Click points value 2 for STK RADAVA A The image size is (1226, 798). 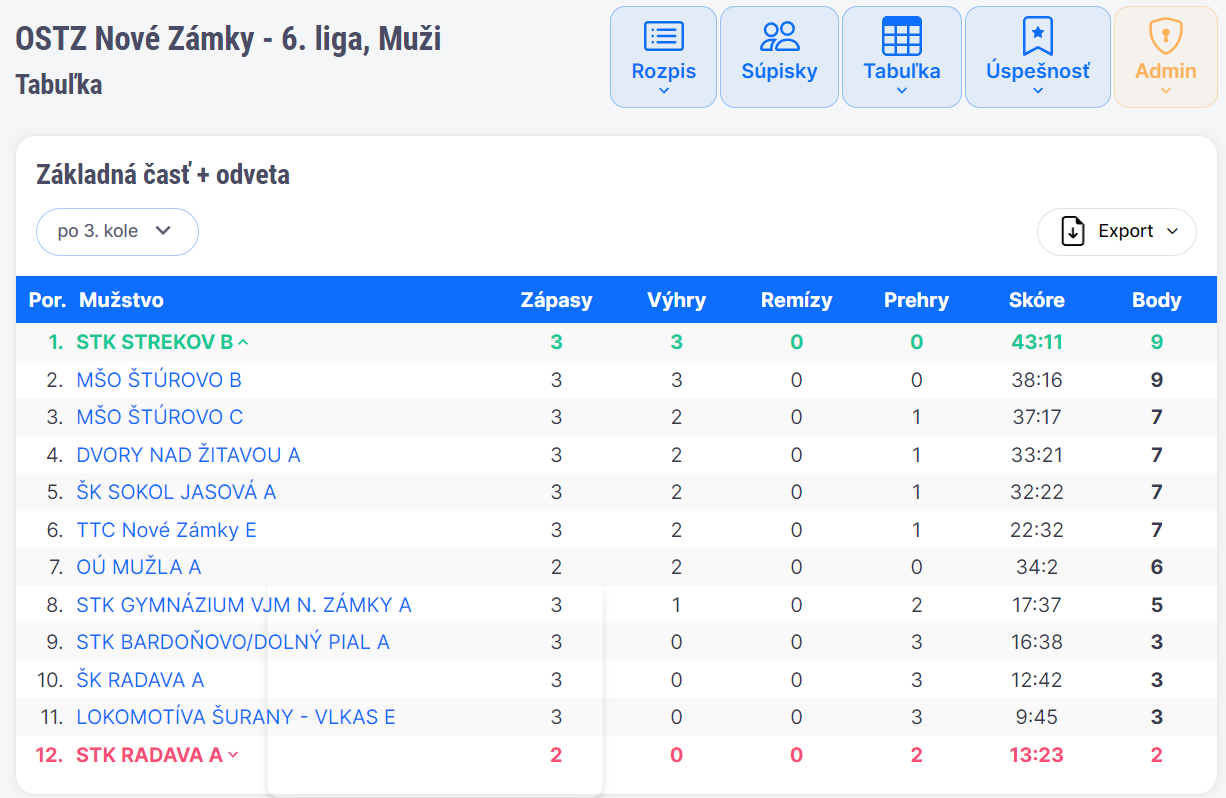pos(1157,755)
